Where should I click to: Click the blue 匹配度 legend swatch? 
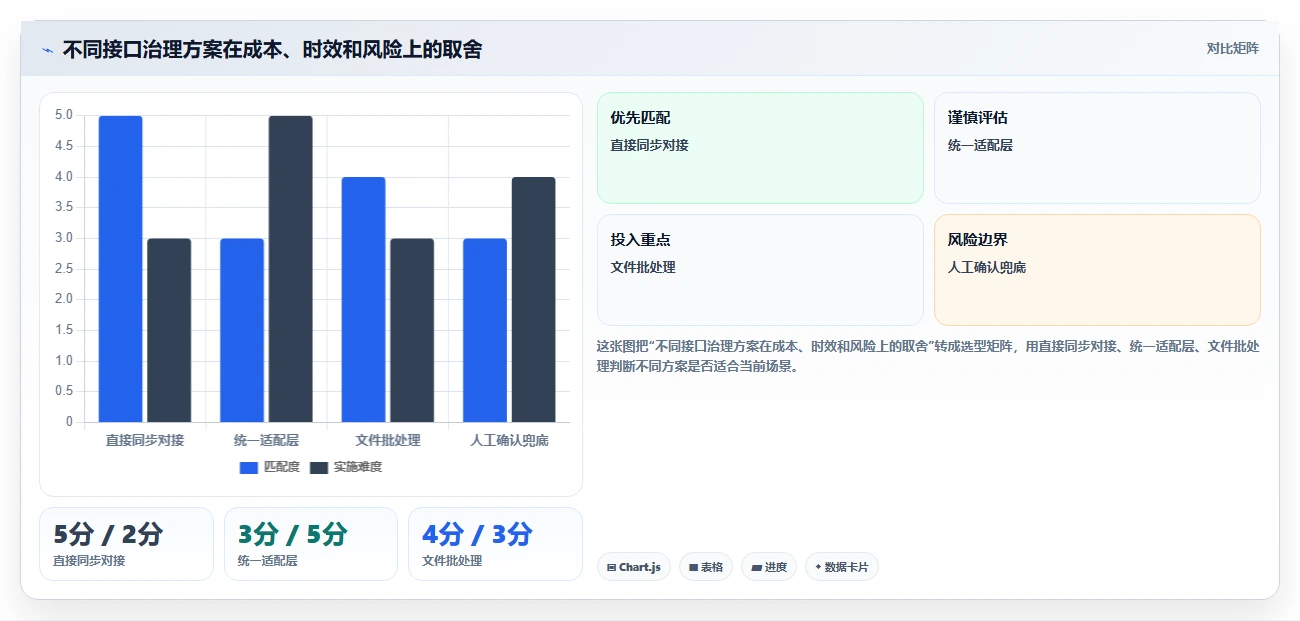tap(249, 467)
